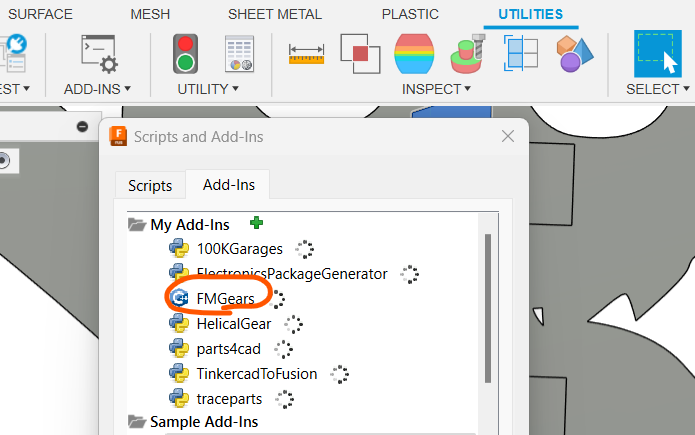
Task: Select the TinkercadToFusion add-in
Action: (x=257, y=374)
